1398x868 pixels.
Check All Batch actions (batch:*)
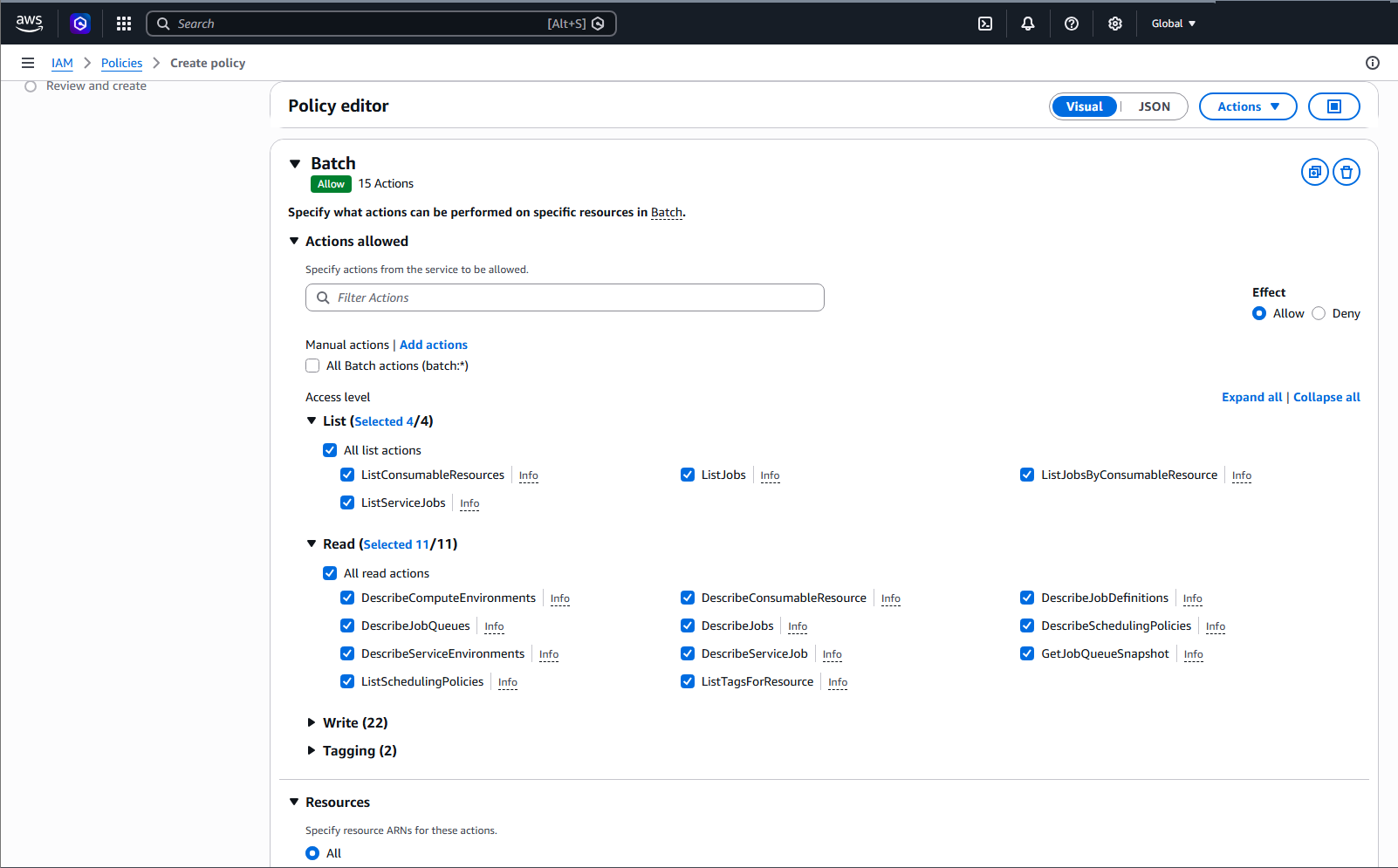(312, 366)
